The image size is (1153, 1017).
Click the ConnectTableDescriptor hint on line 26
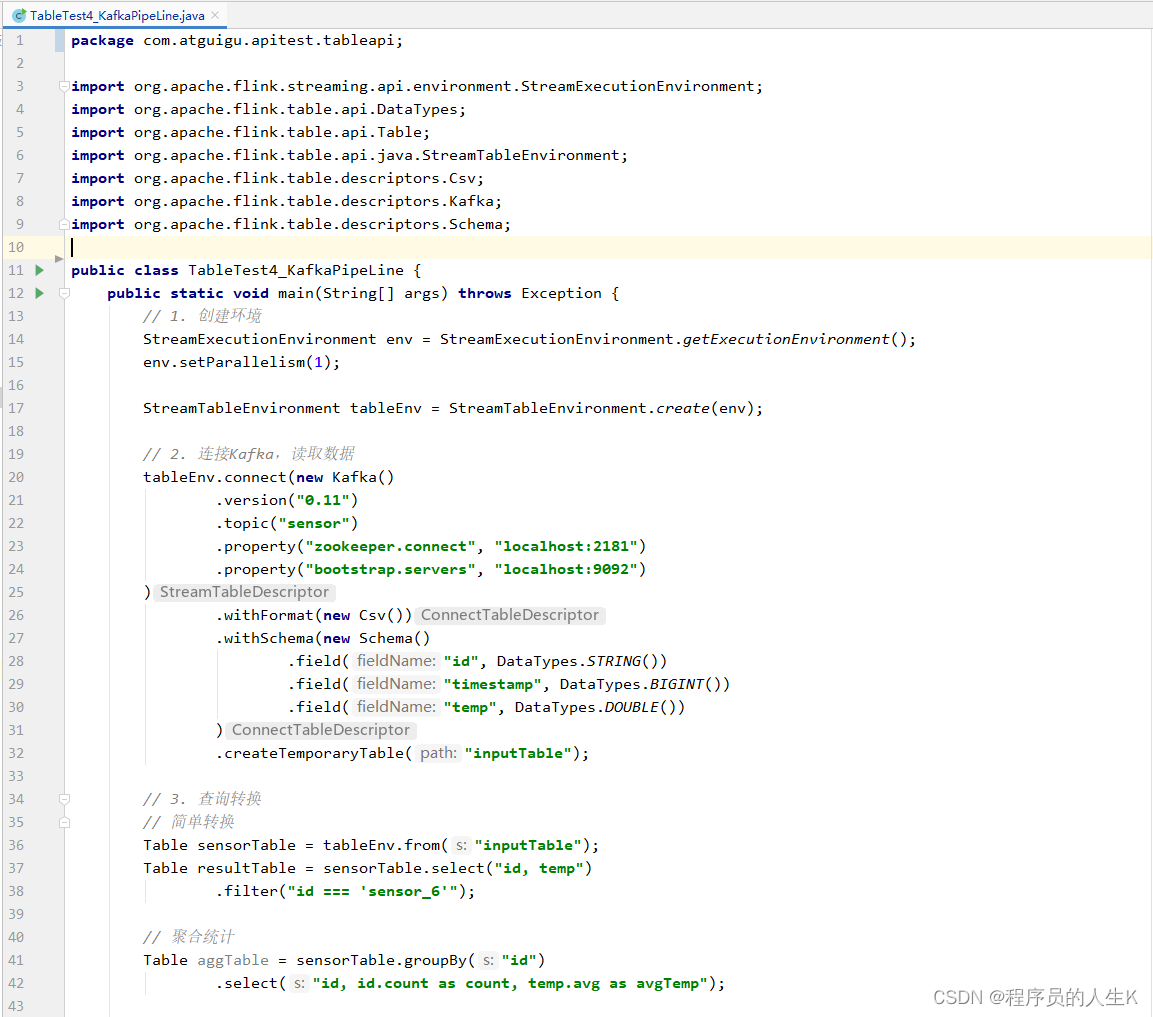click(x=510, y=615)
